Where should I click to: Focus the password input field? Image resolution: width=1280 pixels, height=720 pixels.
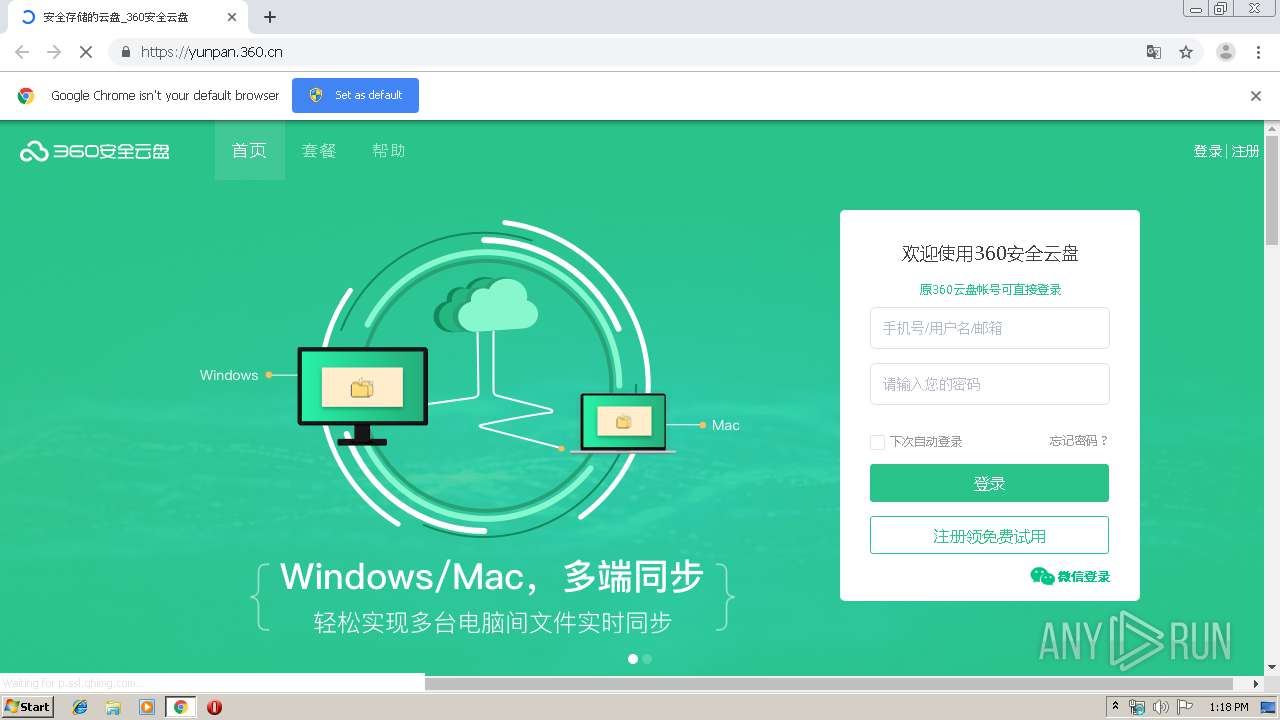click(989, 384)
